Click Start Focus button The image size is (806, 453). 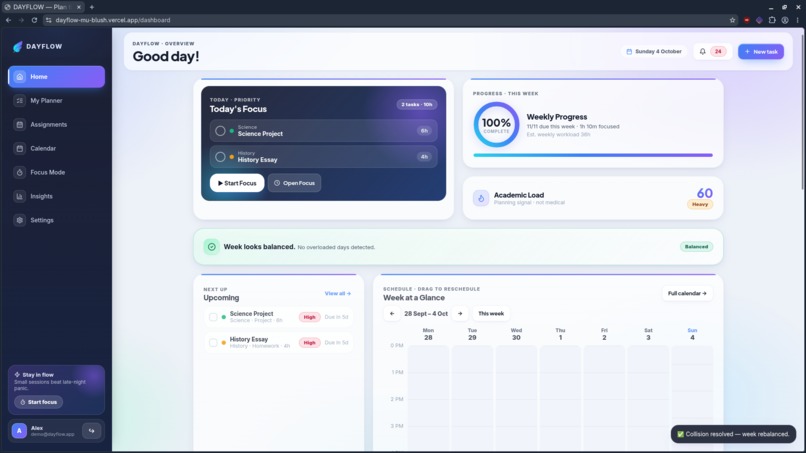[237, 183]
